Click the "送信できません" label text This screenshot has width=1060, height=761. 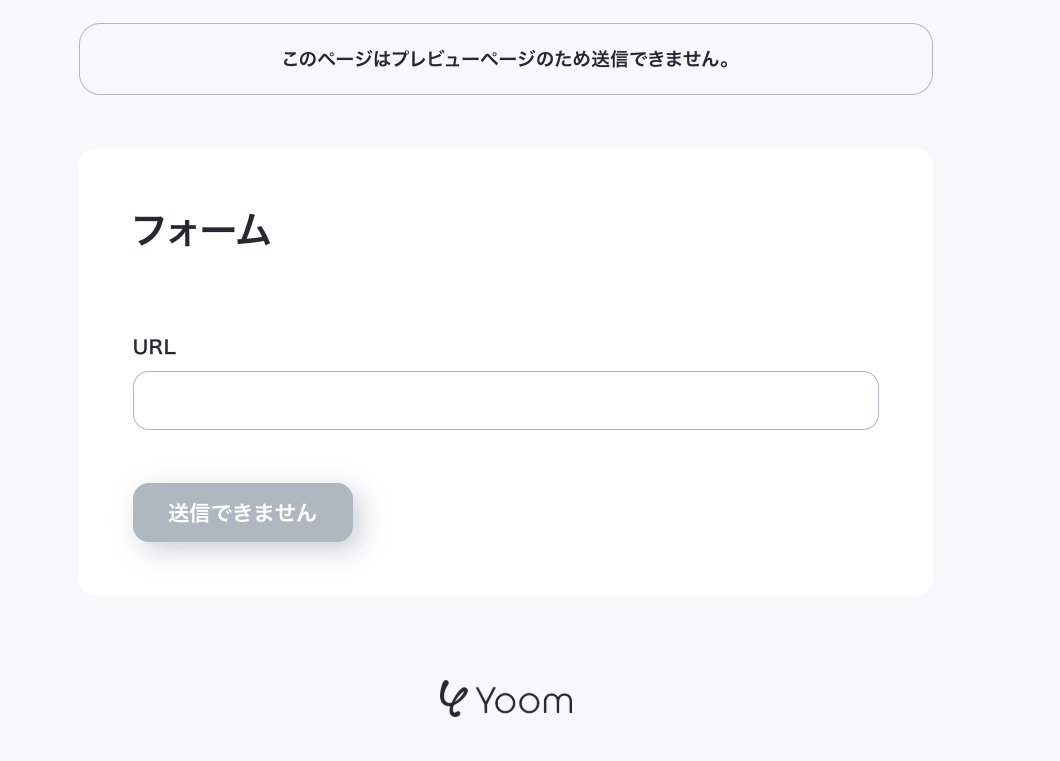242,513
